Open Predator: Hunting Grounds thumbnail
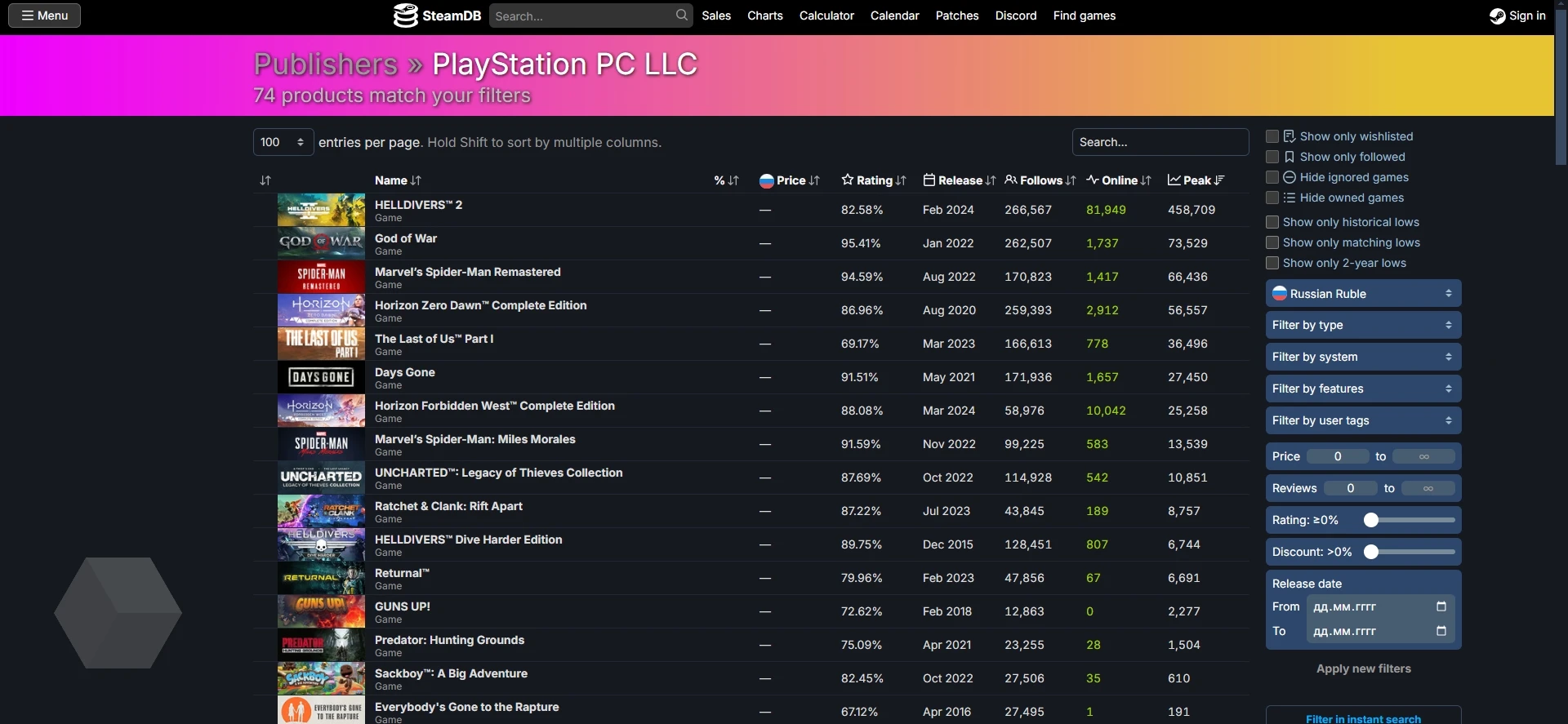 coord(321,645)
